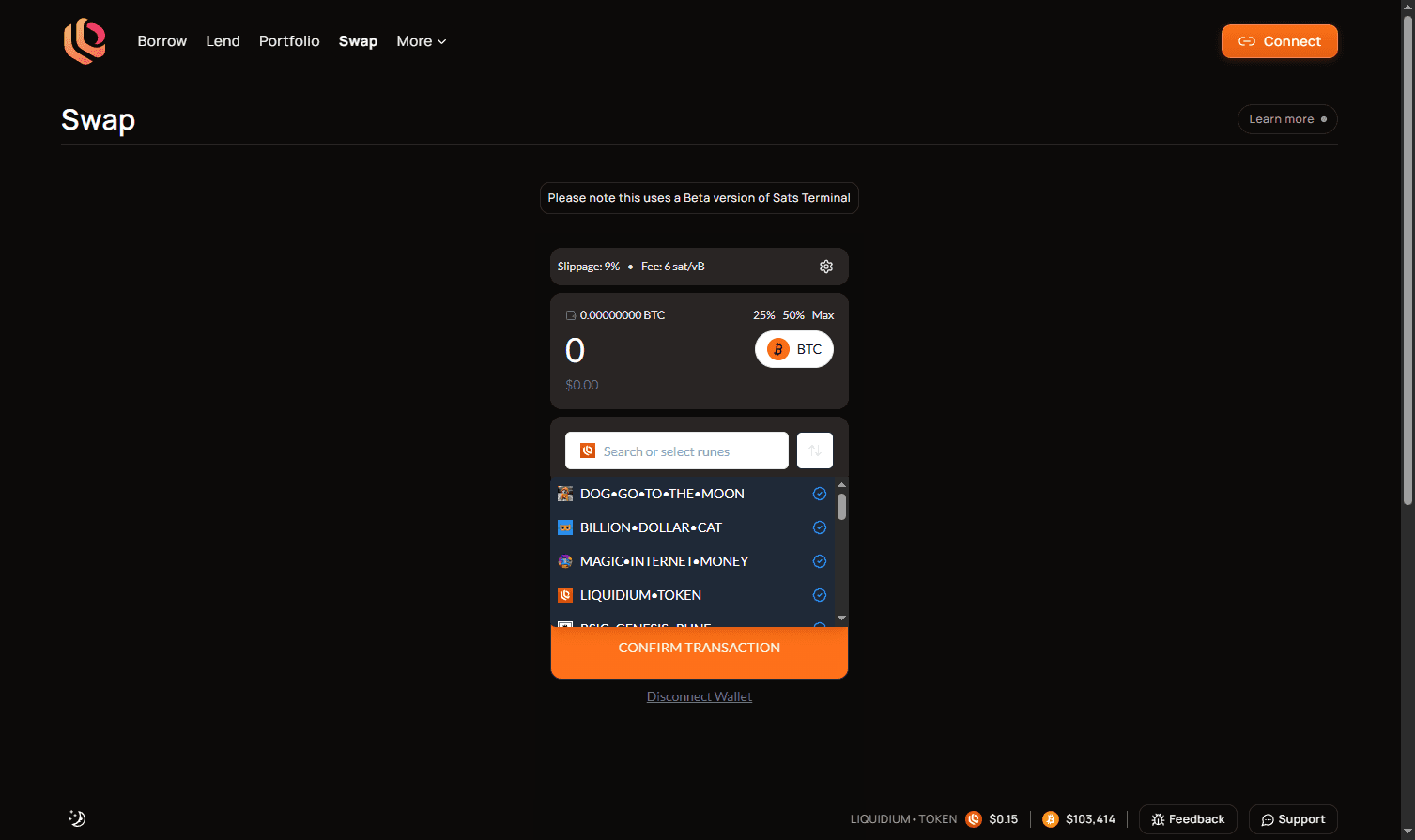Click the verified badge on DOG•GO•TO•THE•MOON

coord(820,494)
